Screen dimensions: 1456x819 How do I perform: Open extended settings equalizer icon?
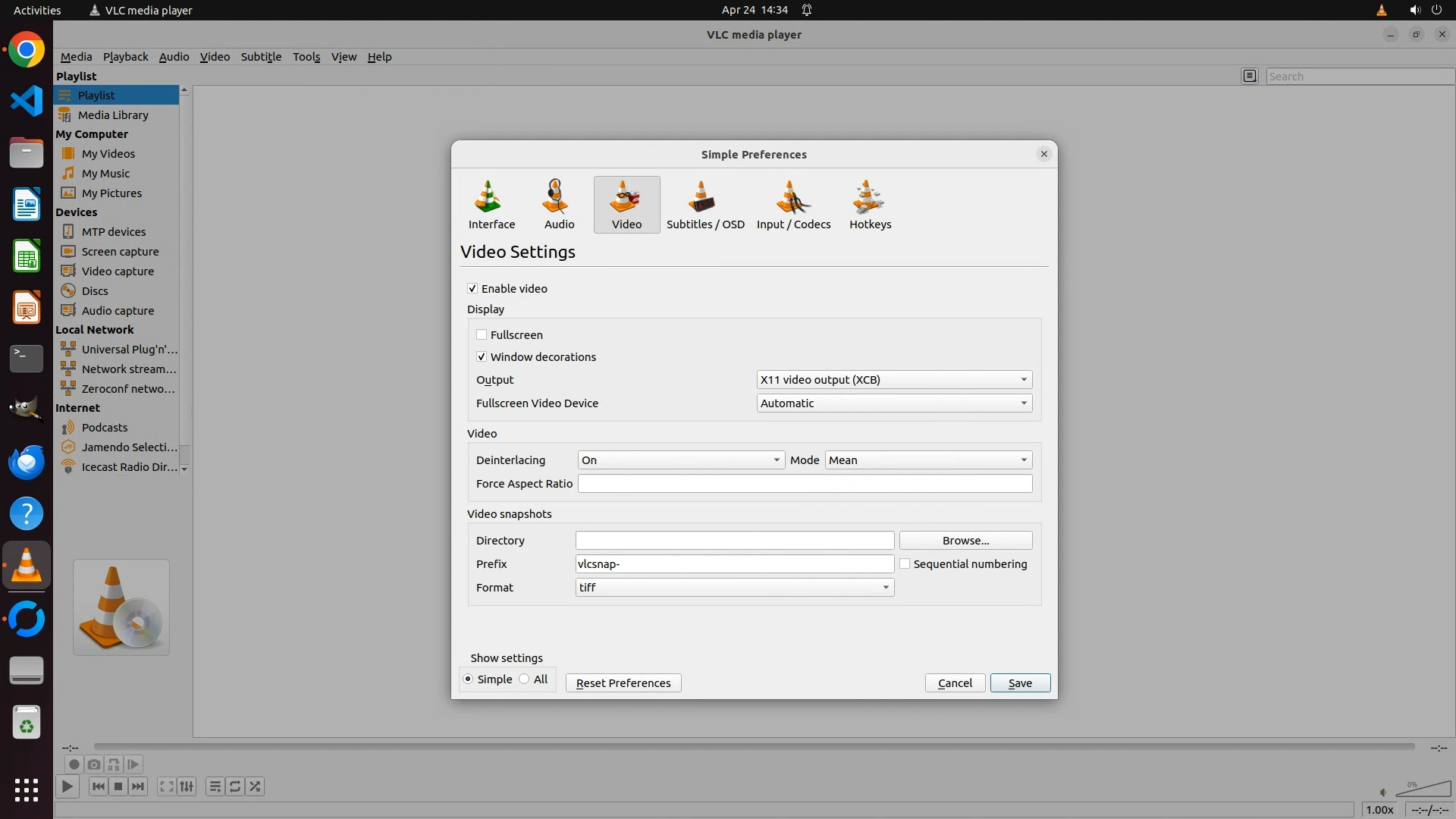pos(187,786)
